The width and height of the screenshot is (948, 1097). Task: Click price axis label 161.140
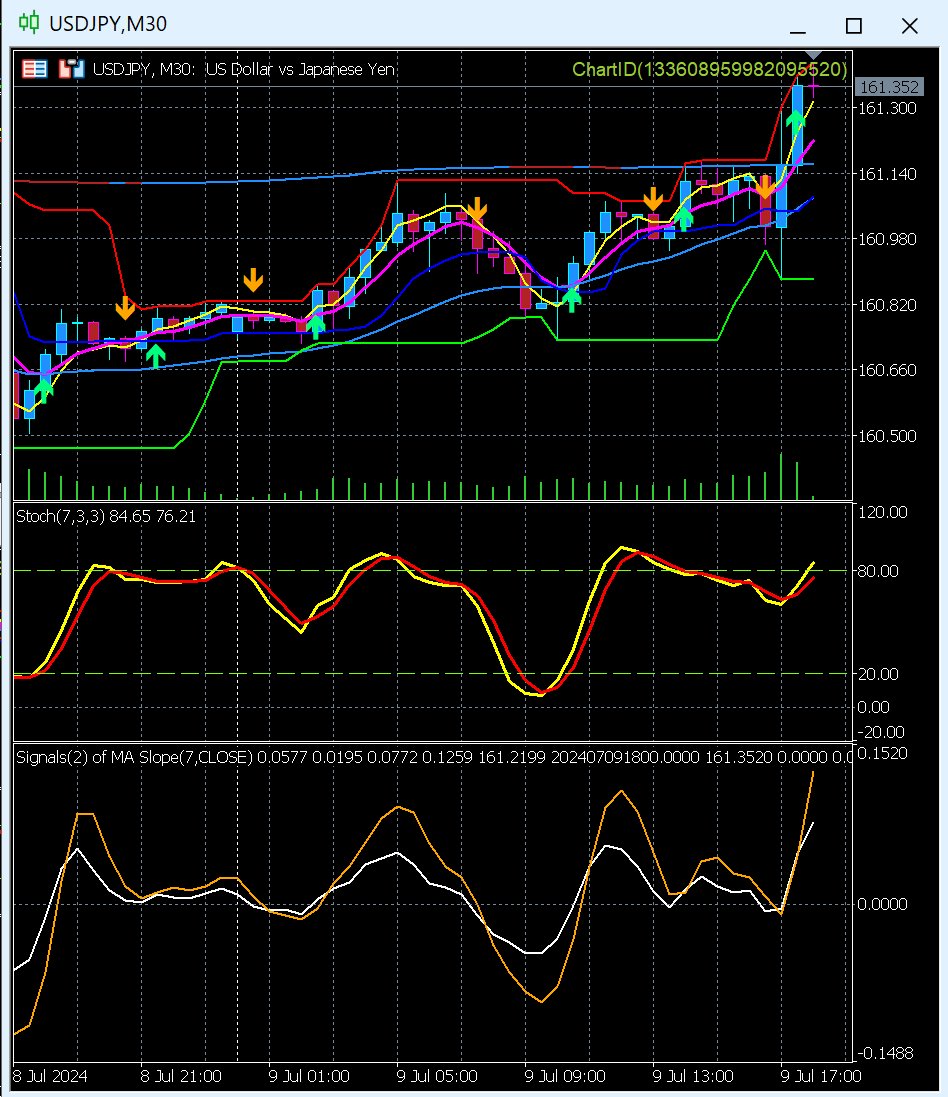tap(887, 174)
